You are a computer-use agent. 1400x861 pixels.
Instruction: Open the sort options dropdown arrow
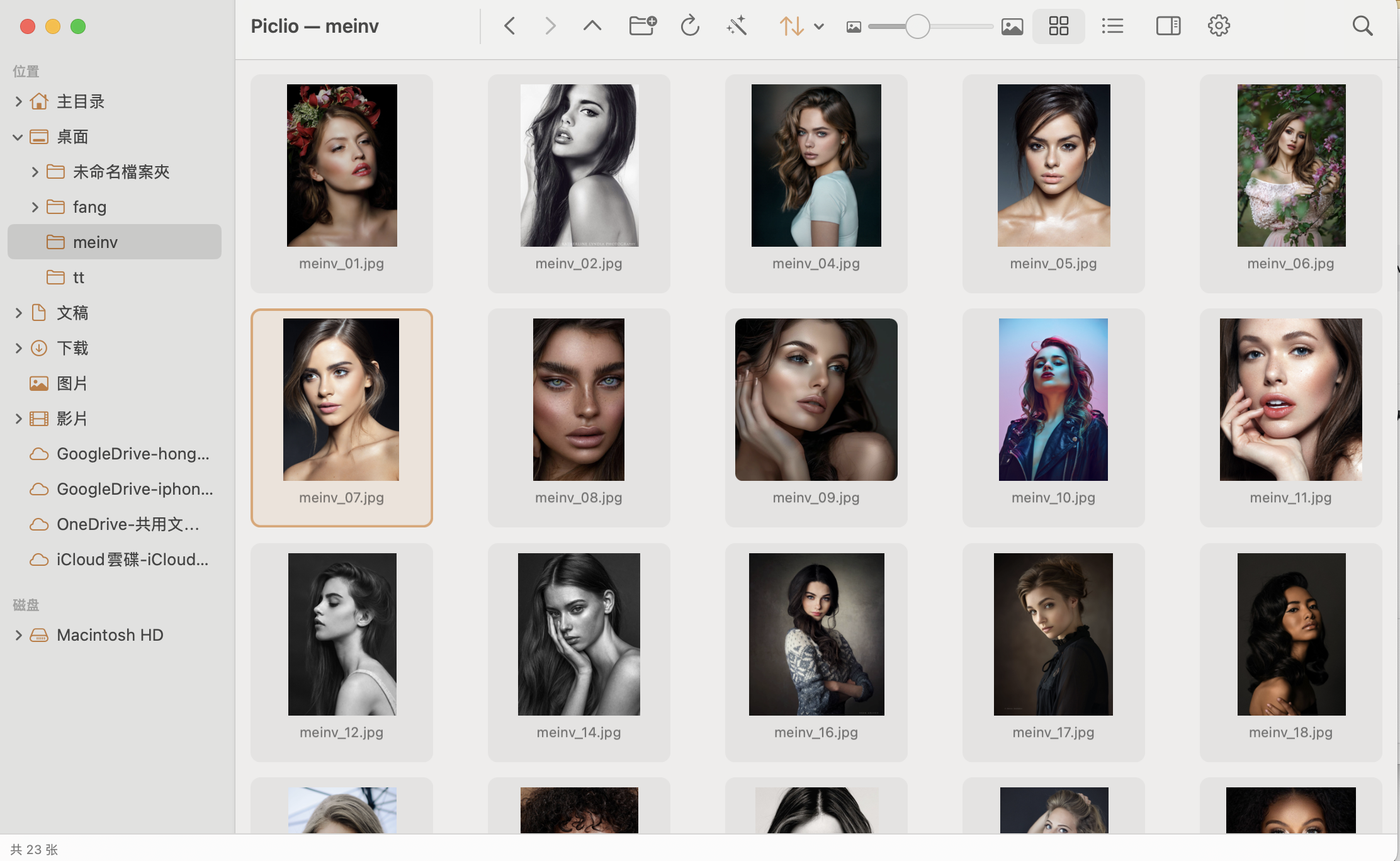point(819,26)
